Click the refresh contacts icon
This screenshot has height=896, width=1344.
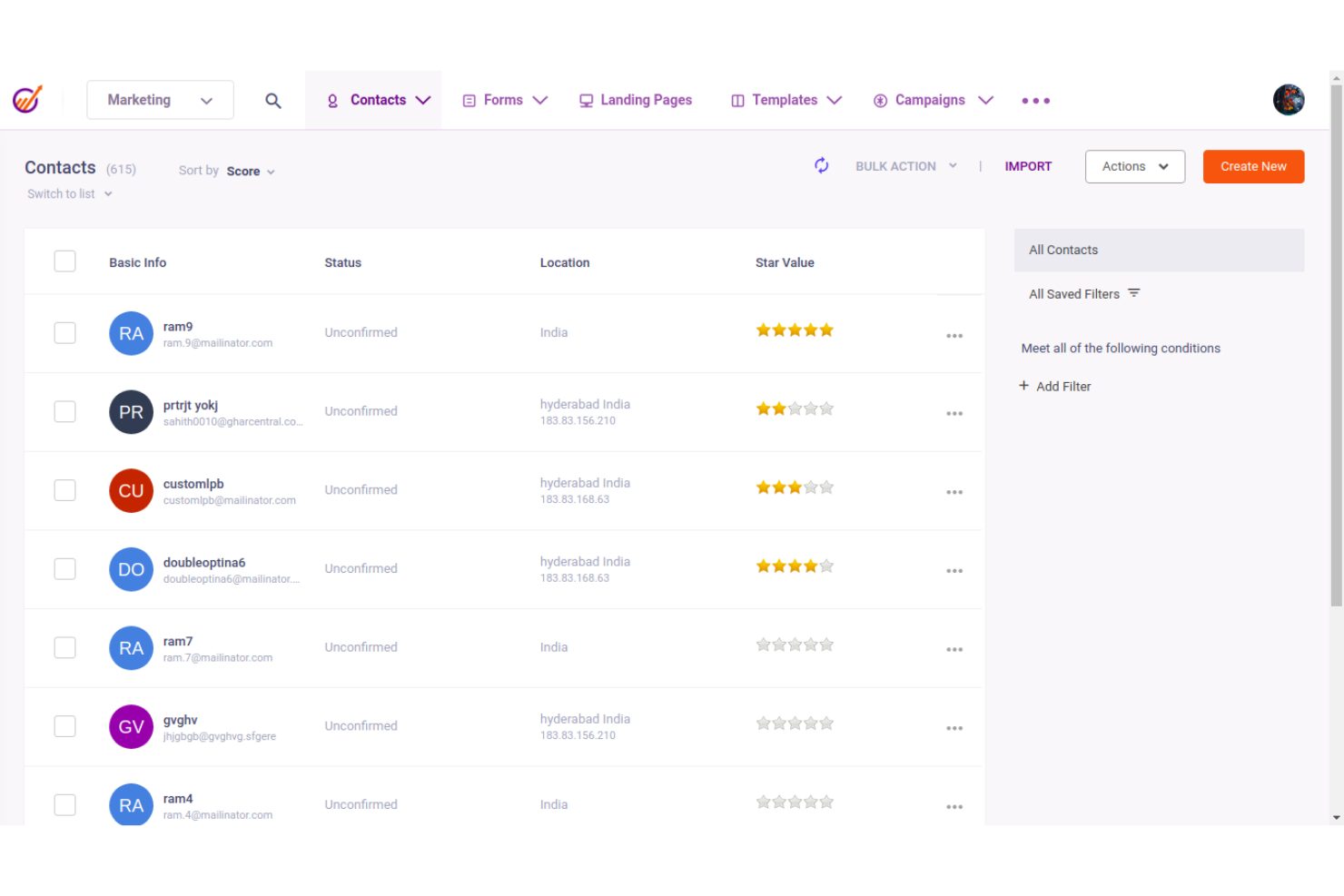[x=821, y=165]
